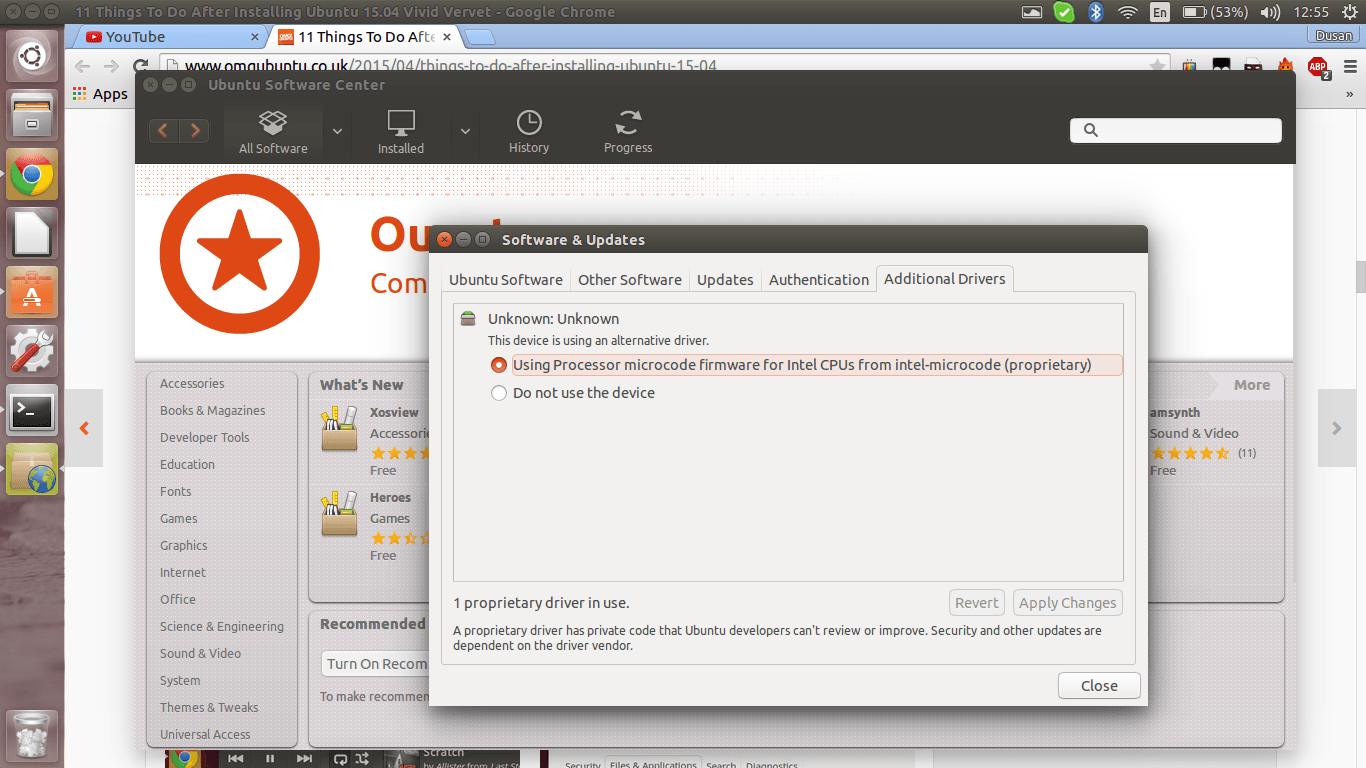The image size is (1366, 768).
Task: Open Software & Updates globe launcher icon
Action: [x=32, y=469]
